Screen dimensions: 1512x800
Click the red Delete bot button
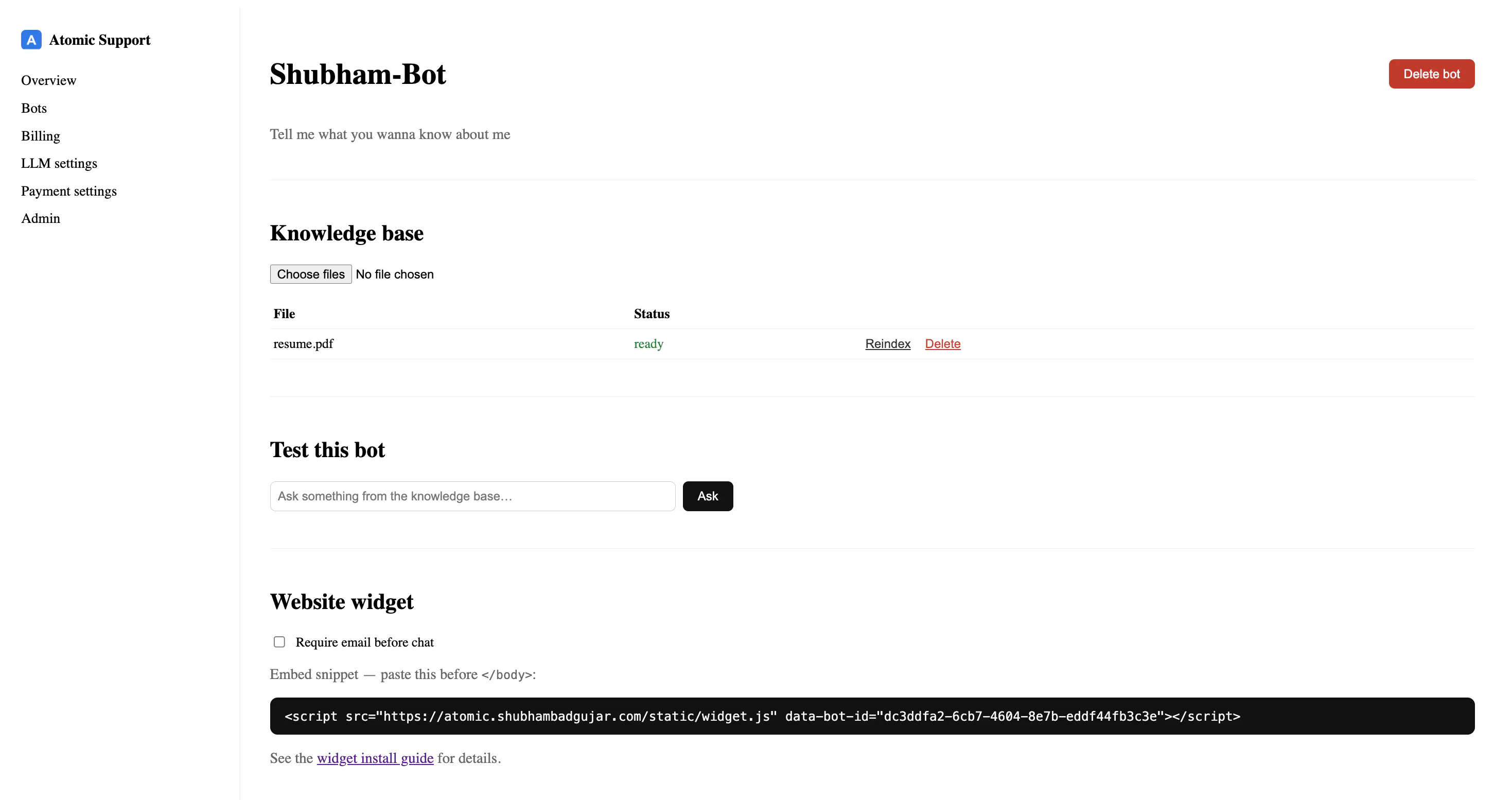1431,74
